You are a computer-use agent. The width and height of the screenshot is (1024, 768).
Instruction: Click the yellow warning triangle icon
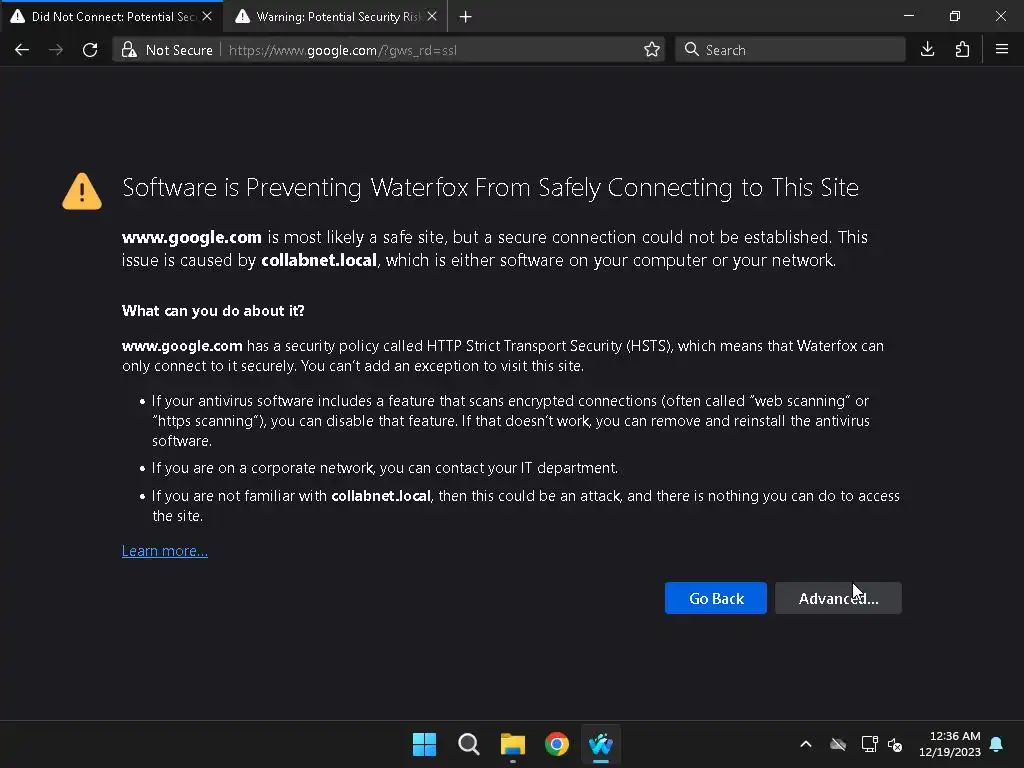point(82,191)
